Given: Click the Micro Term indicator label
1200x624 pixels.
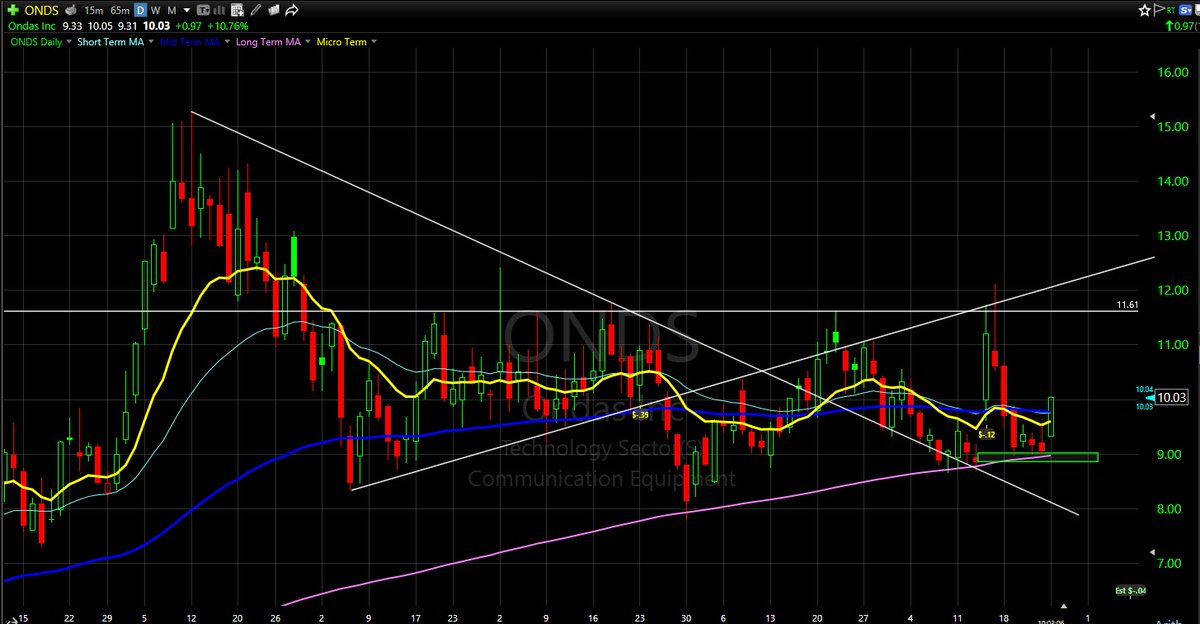Looking at the screenshot, I should [x=341, y=42].
